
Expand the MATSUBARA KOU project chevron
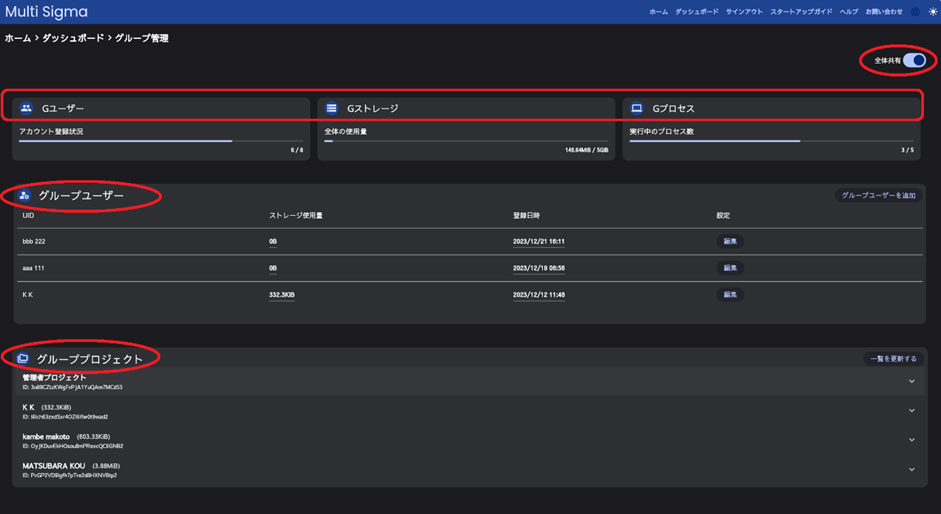(911, 469)
